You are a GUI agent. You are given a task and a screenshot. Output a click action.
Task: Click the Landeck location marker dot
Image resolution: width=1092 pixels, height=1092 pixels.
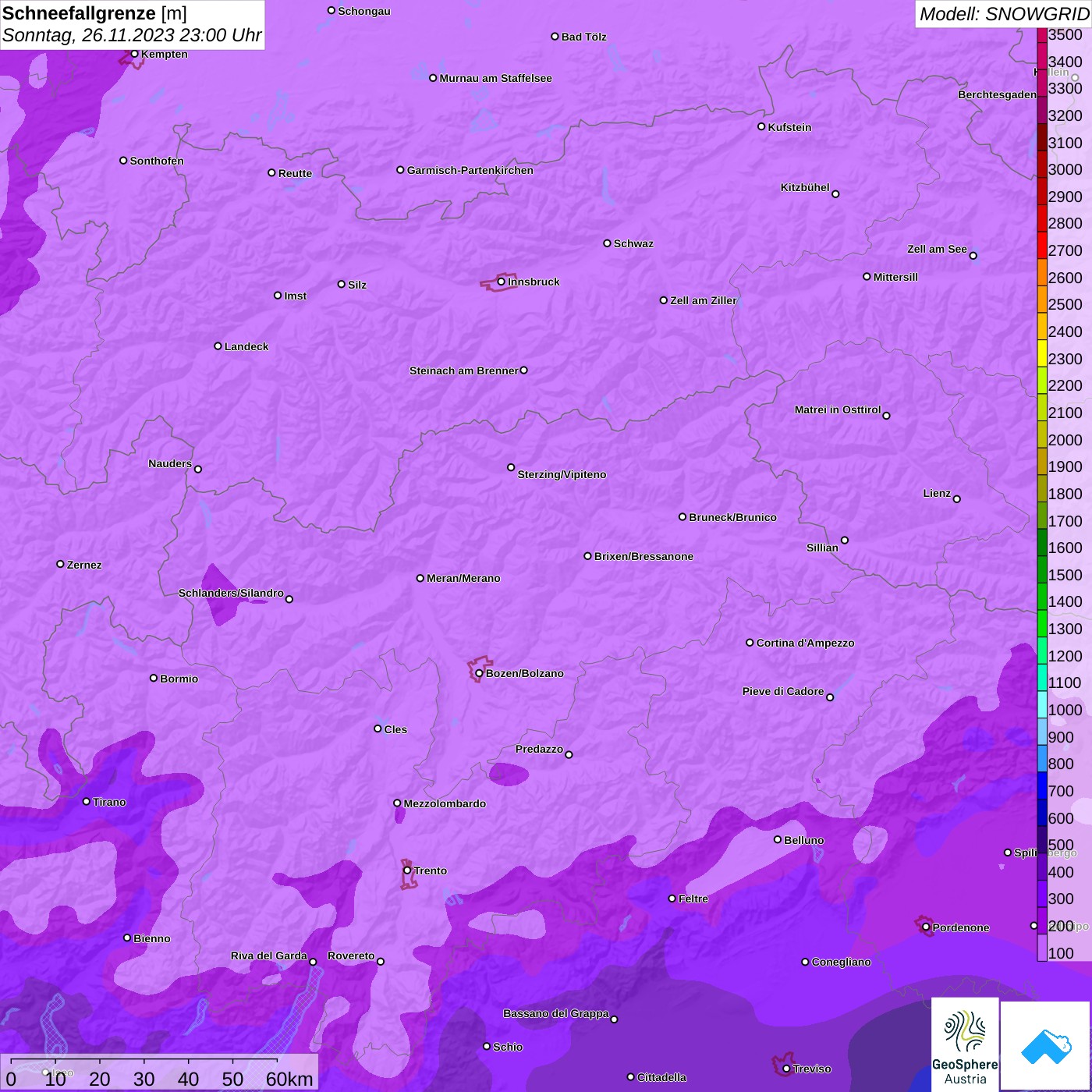click(218, 346)
